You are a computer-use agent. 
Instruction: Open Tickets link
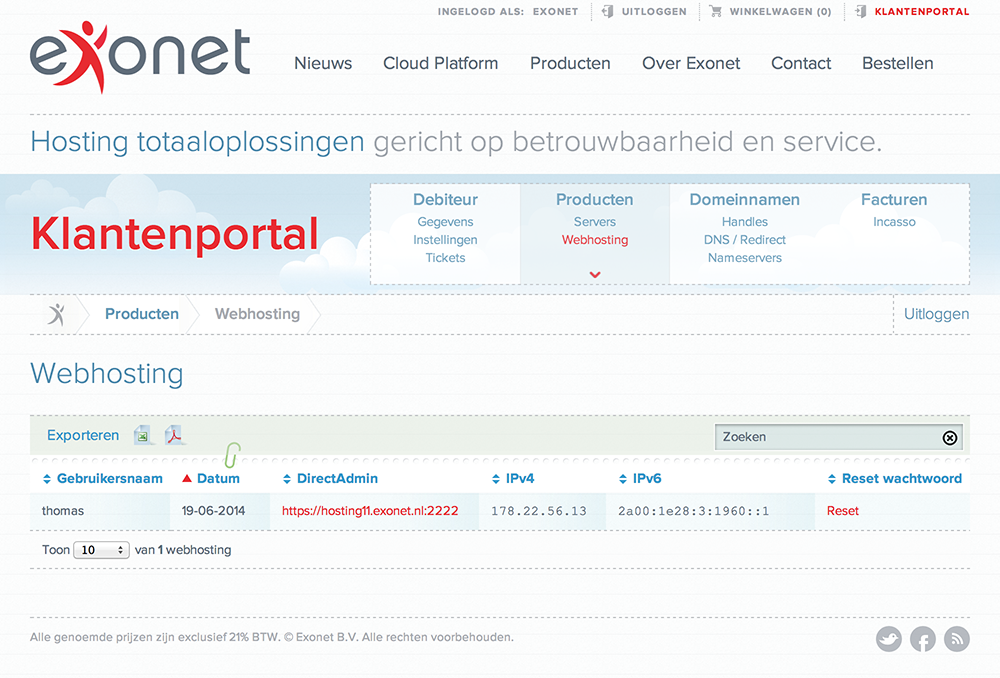(445, 258)
